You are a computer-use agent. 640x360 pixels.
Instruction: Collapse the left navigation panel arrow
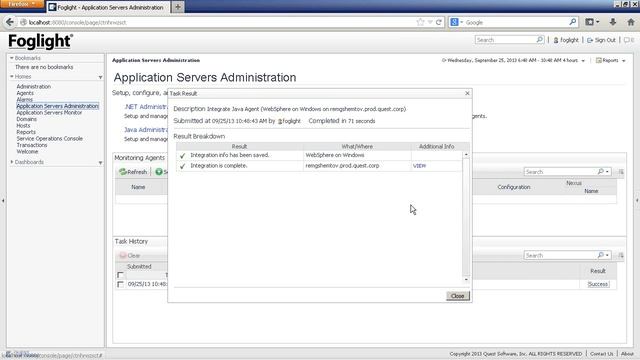click(3, 200)
